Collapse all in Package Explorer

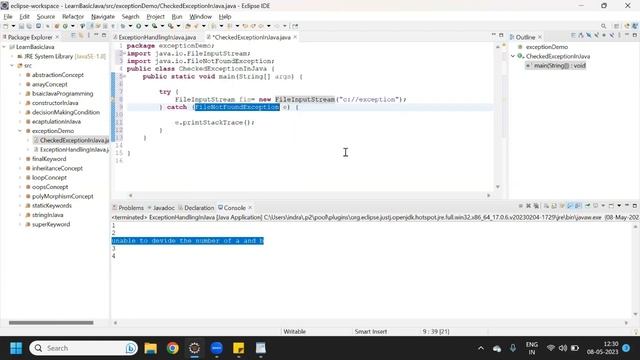[x=73, y=36]
